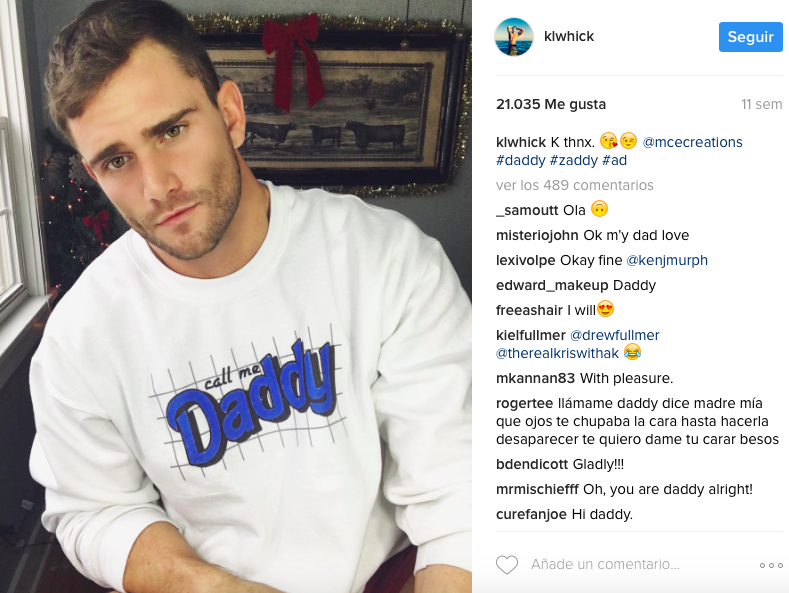The height and width of the screenshot is (593, 789).
Task: Open the @kenjmurph mention
Action: click(x=667, y=260)
